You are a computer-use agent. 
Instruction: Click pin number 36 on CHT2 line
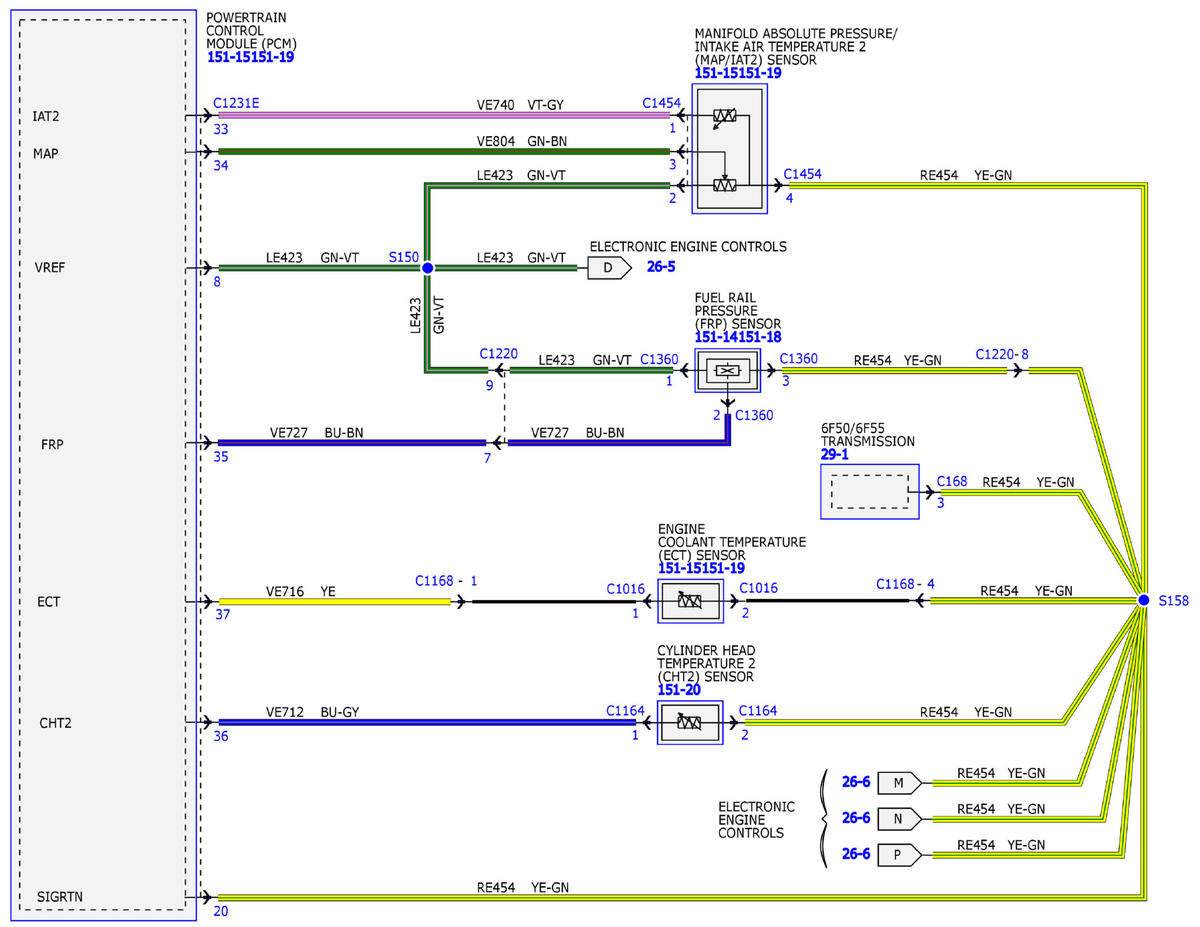point(221,736)
